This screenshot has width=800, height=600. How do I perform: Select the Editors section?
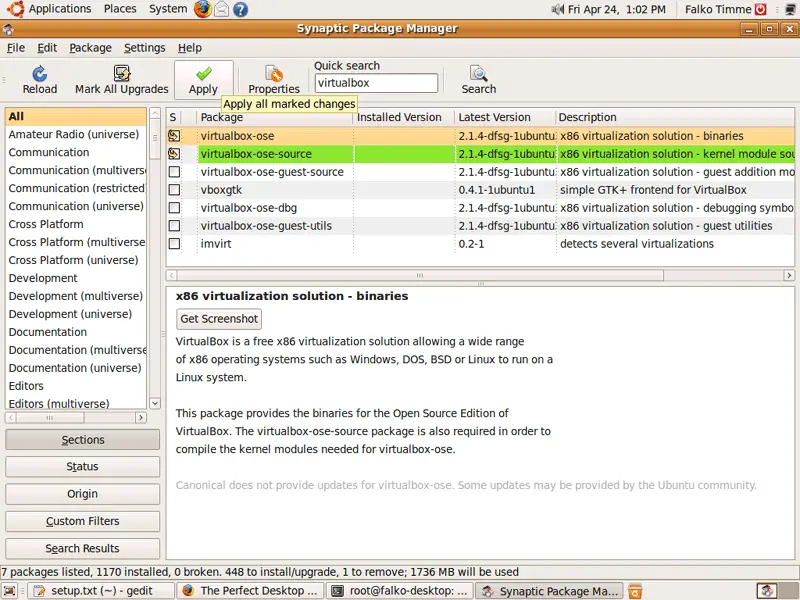click(x=76, y=386)
